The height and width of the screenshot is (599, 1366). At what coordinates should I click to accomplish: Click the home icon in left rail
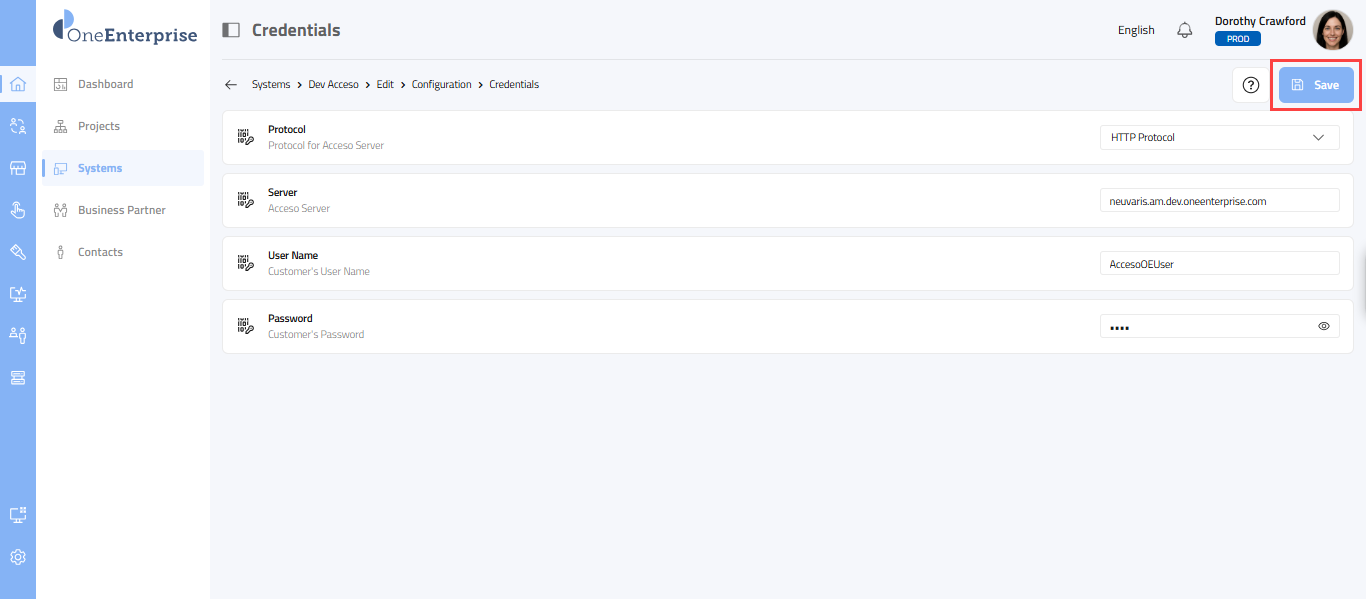17,84
